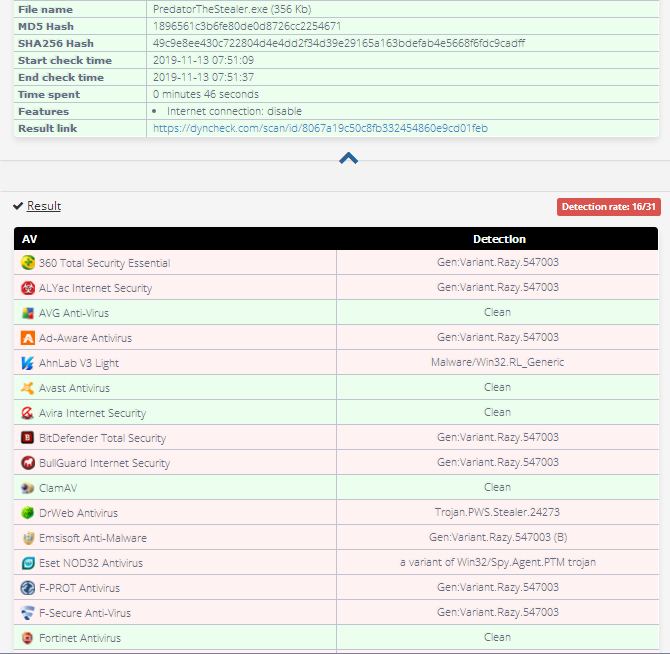Click the Avira Internet Security Clean result

pos(497,412)
